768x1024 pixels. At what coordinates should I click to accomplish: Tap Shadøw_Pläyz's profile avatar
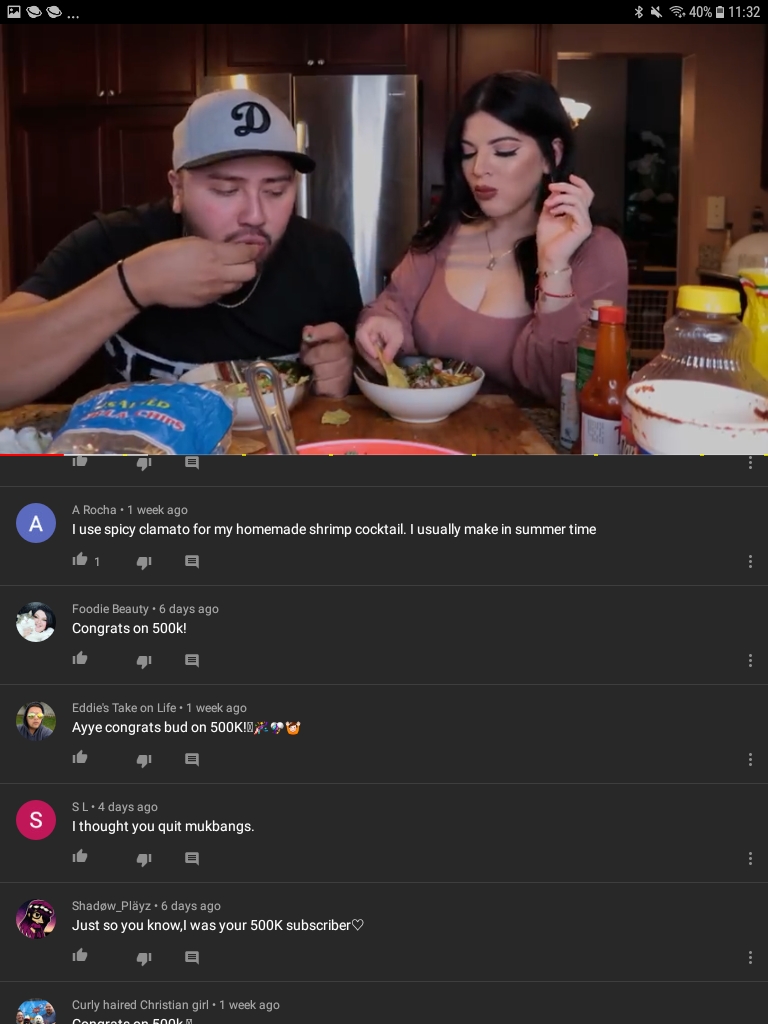coord(36,919)
